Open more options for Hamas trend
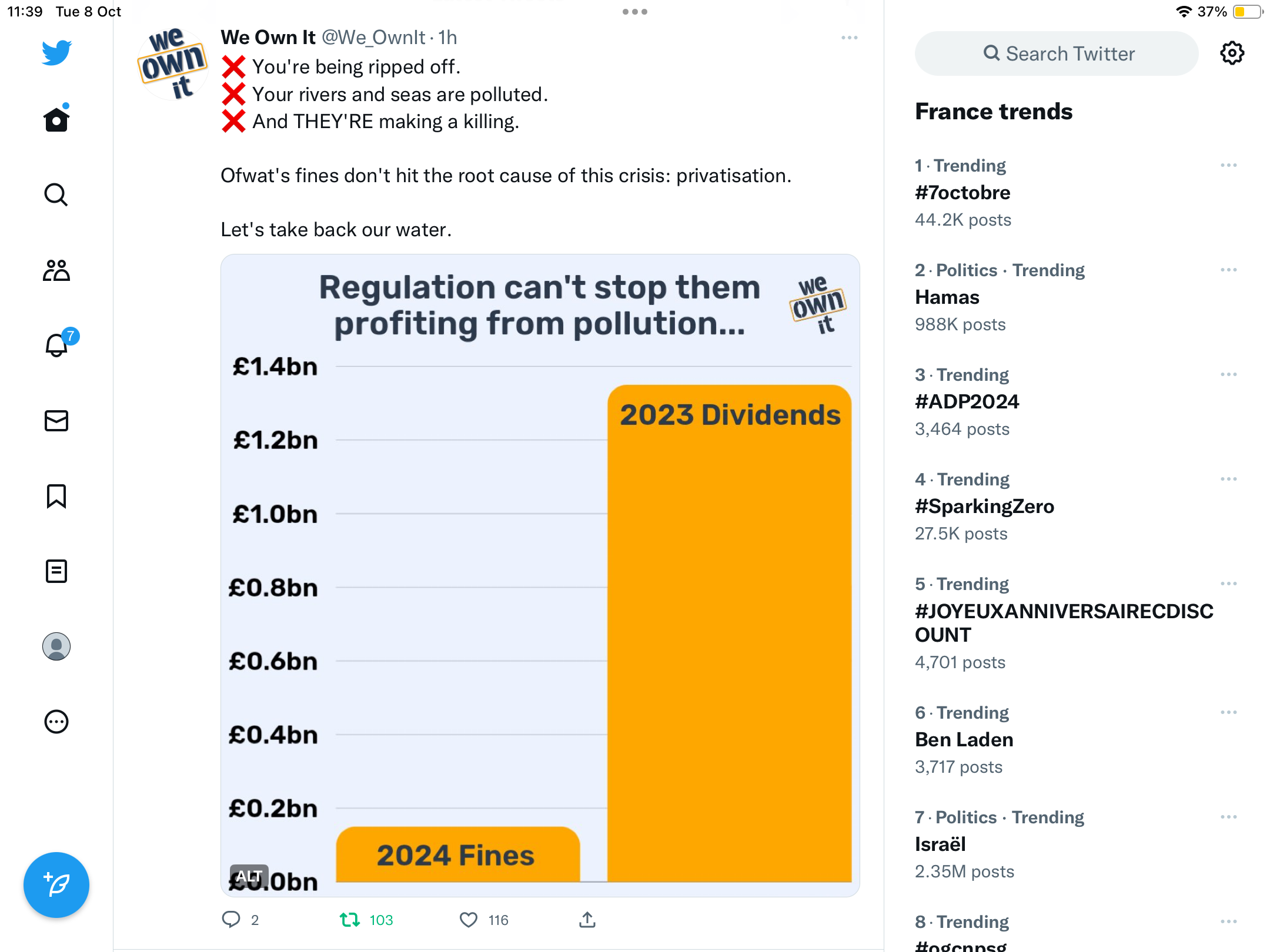Viewport: 1270px width, 952px height. click(x=1229, y=270)
